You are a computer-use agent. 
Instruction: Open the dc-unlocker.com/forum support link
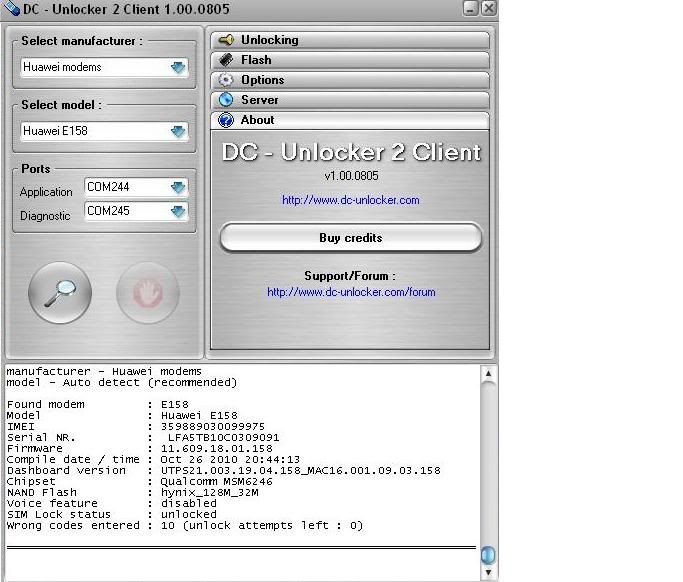[350, 292]
